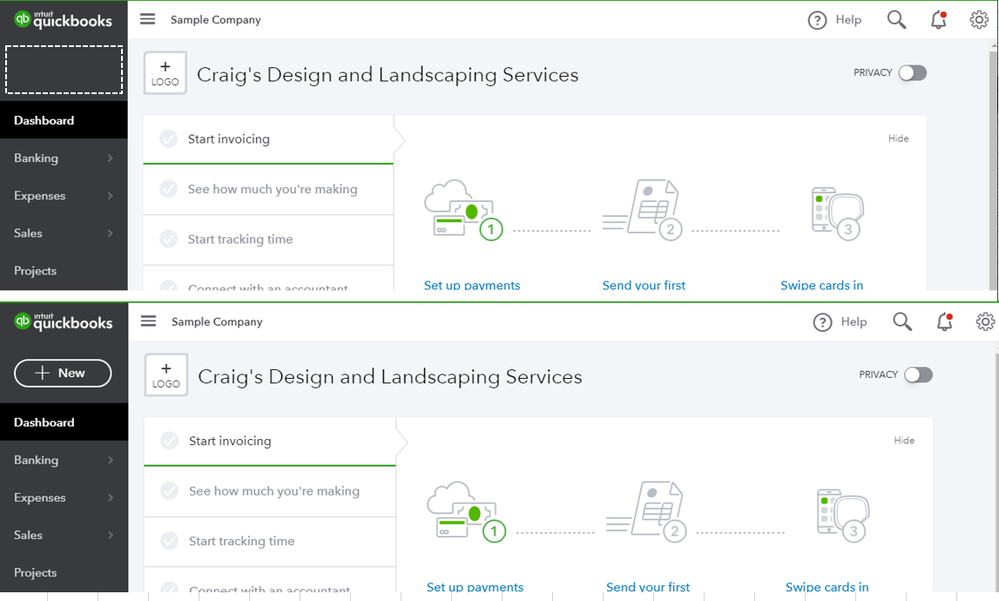Open Help in the bottom screenshot

click(x=840, y=322)
